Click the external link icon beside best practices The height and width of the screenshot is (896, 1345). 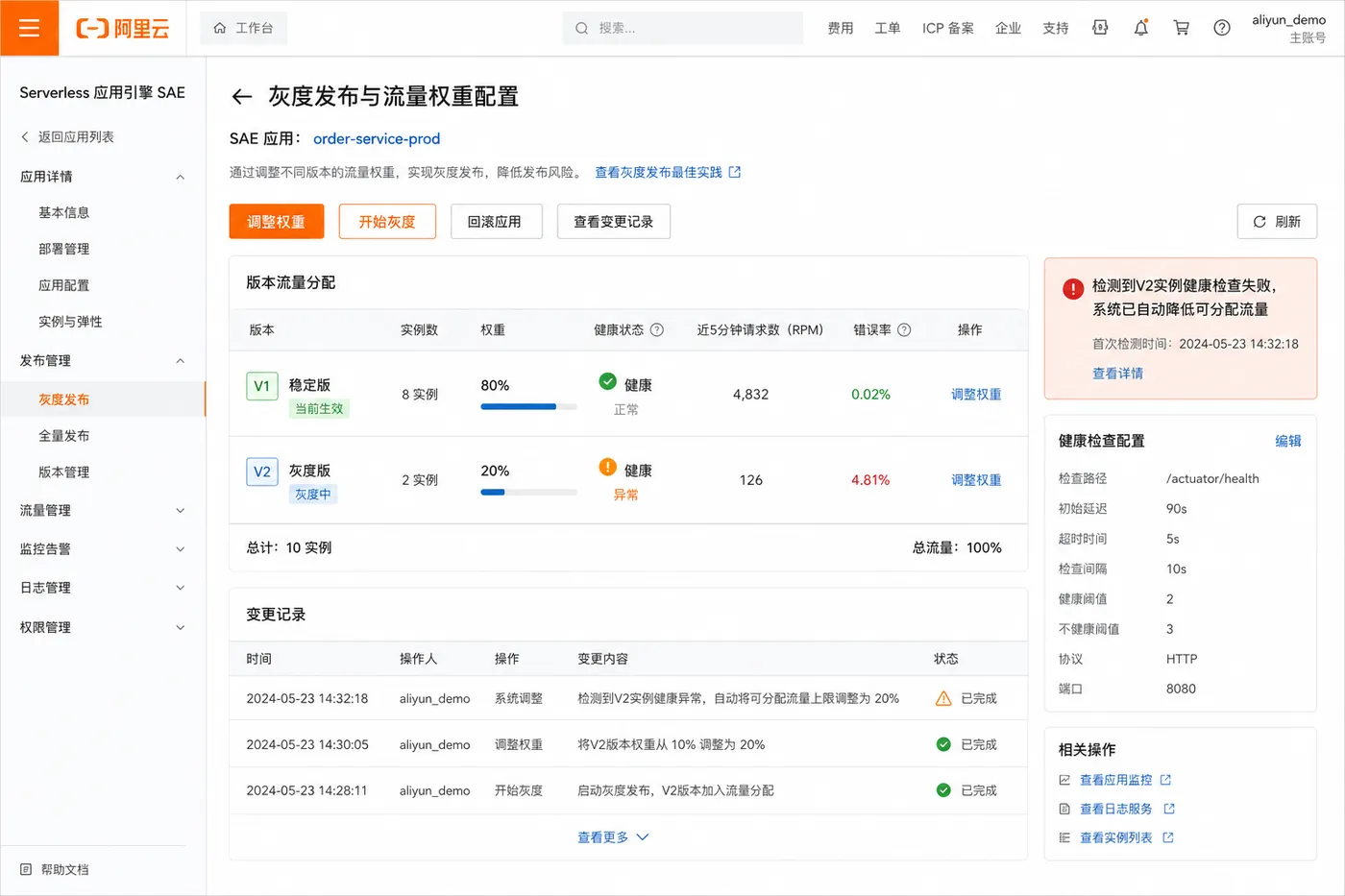click(735, 172)
